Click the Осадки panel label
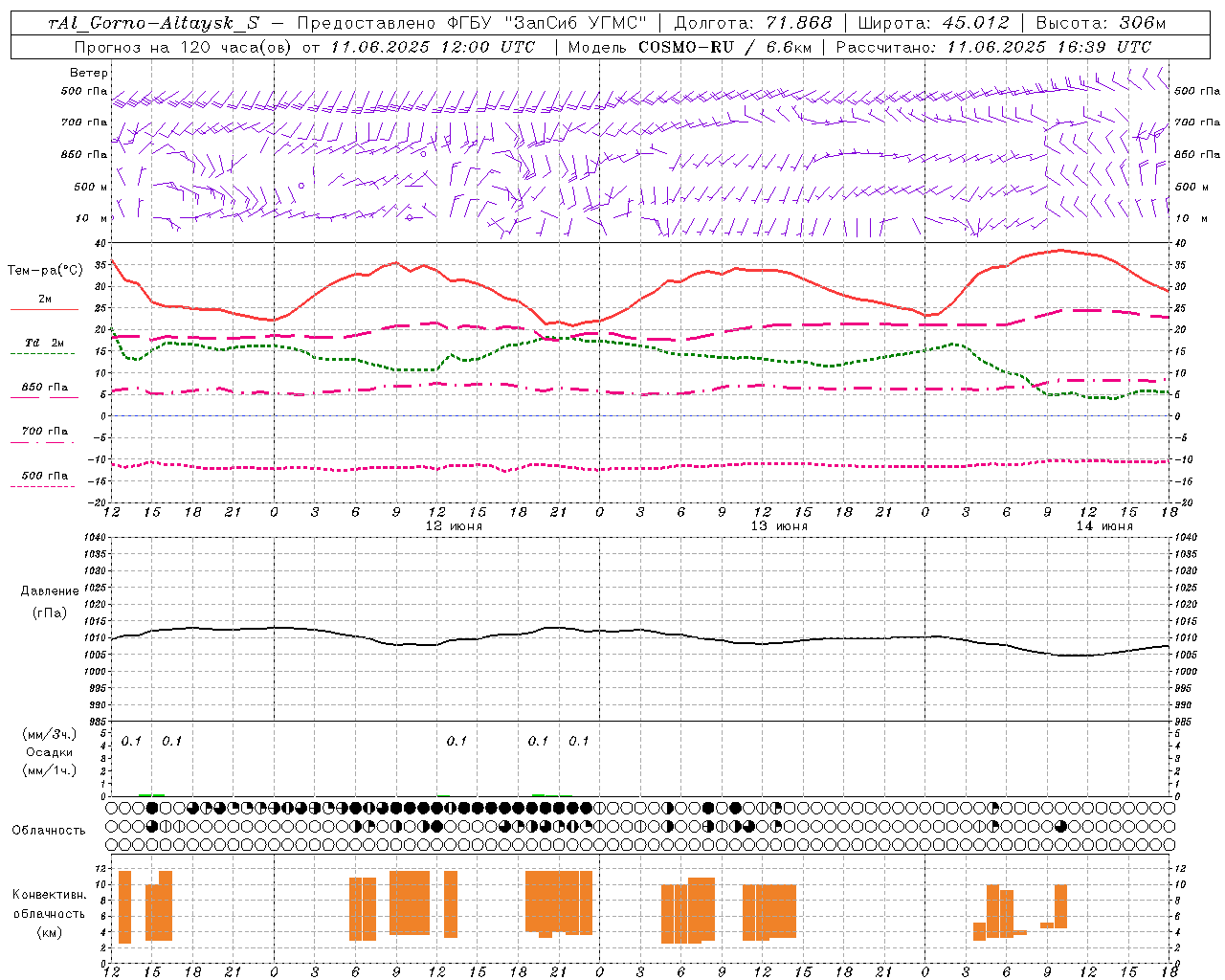1225x980 pixels. tap(50, 752)
